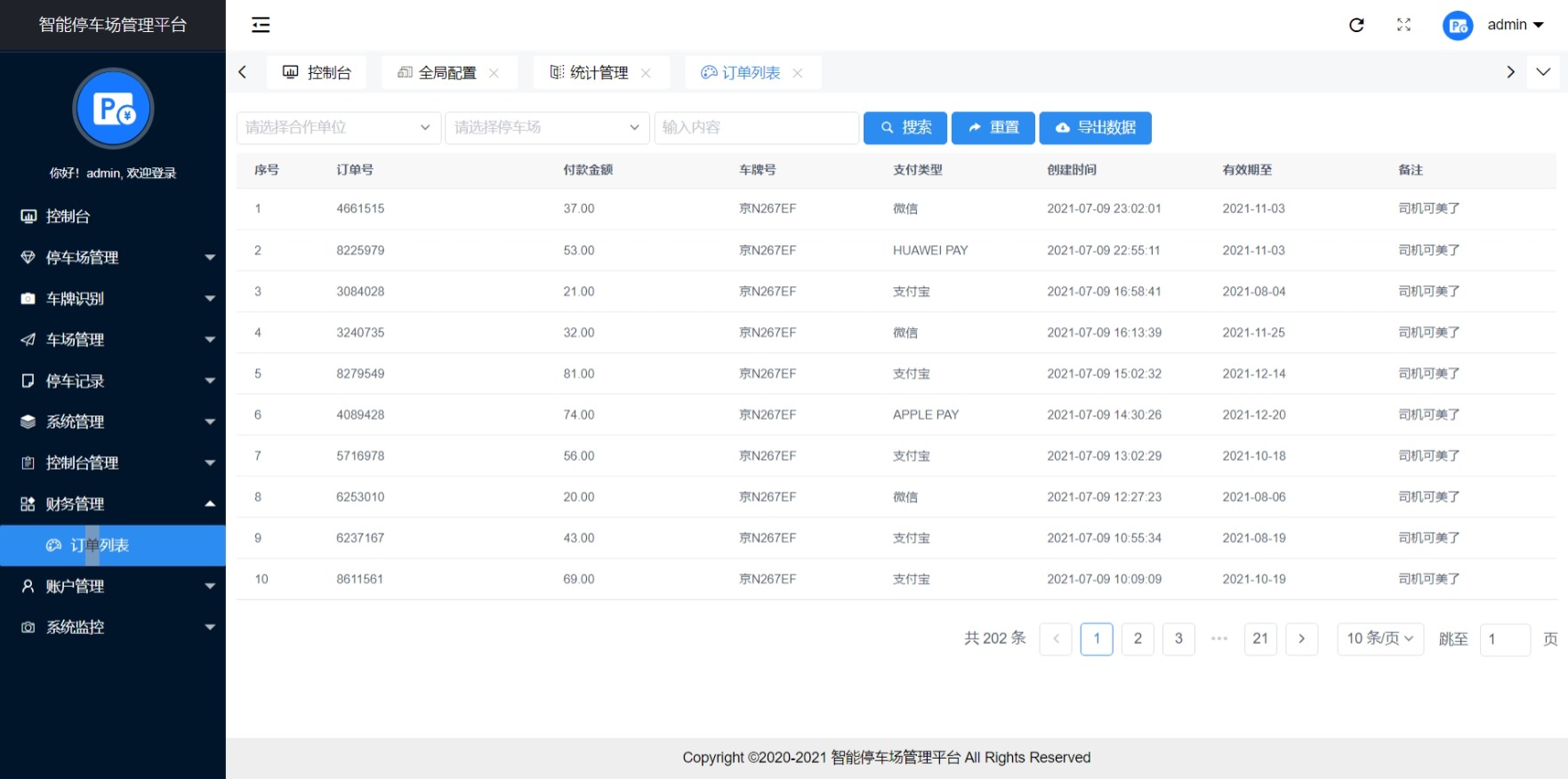Collapse the 财务管理 sidebar menu
The width and height of the screenshot is (1568, 779).
113,504
